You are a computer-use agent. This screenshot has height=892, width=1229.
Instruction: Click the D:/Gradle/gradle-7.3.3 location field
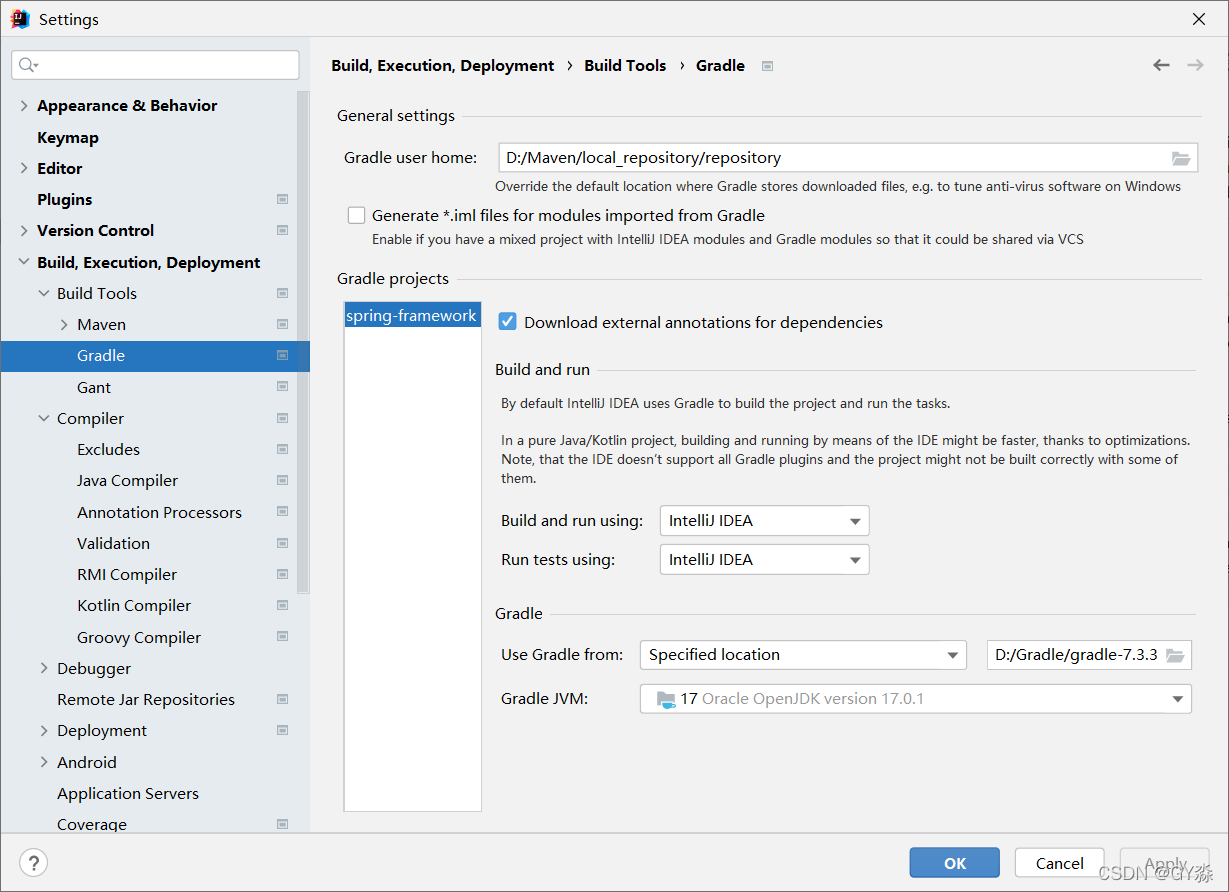[1089, 655]
